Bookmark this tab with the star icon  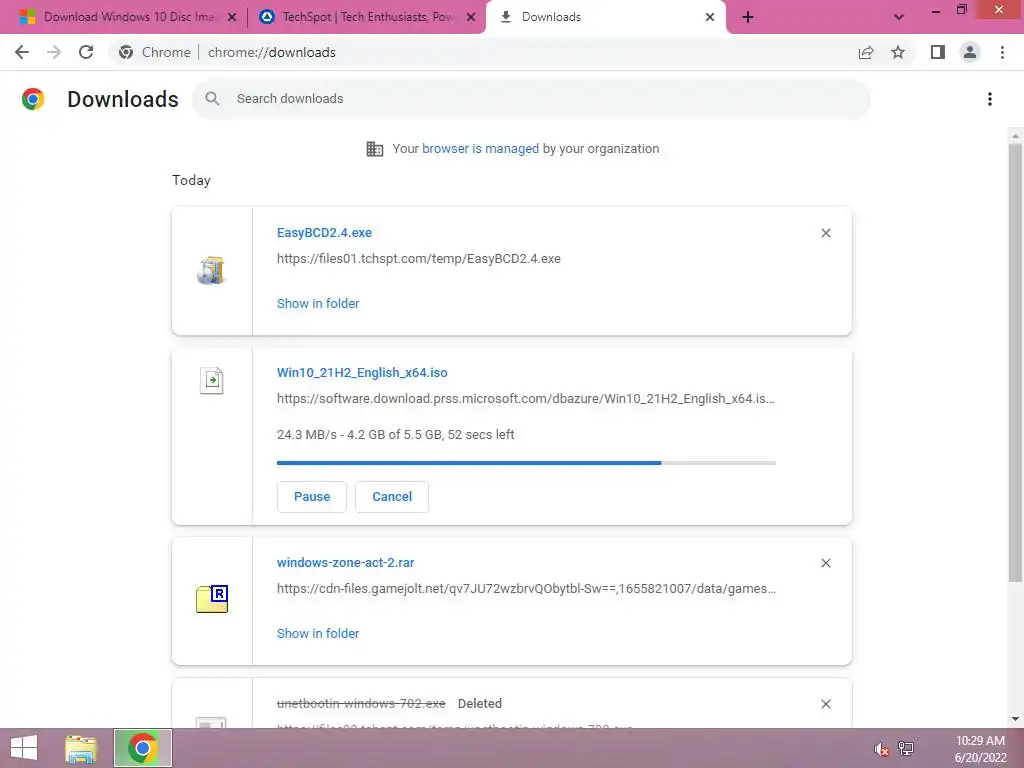(898, 52)
